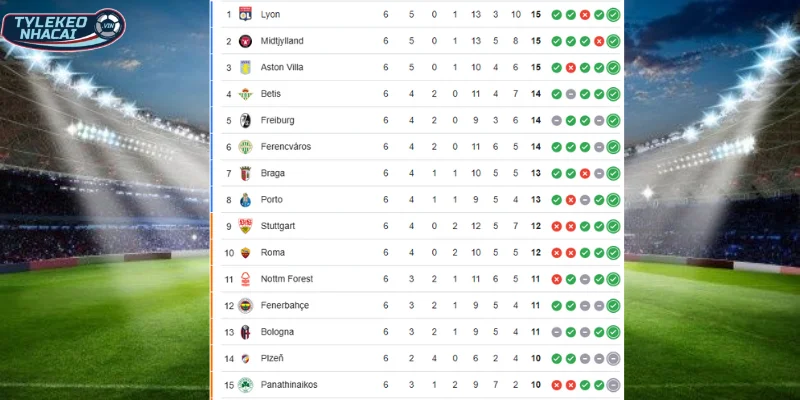Click the Braga club crest

(x=244, y=173)
